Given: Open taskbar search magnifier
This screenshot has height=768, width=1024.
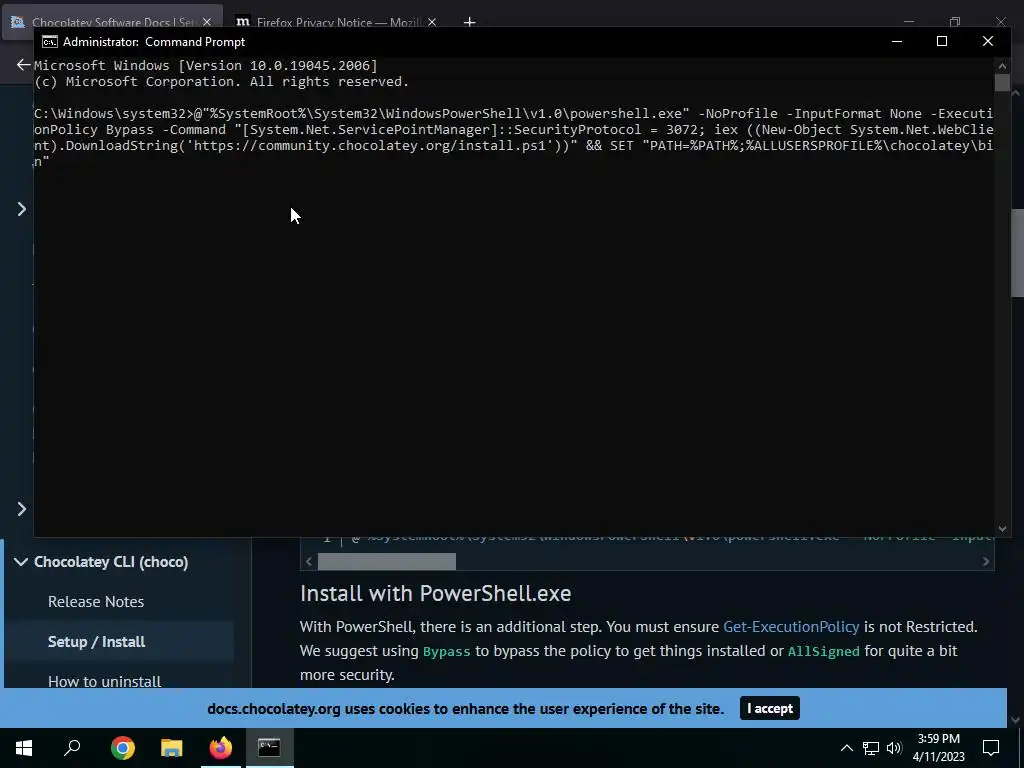Looking at the screenshot, I should click(72, 748).
